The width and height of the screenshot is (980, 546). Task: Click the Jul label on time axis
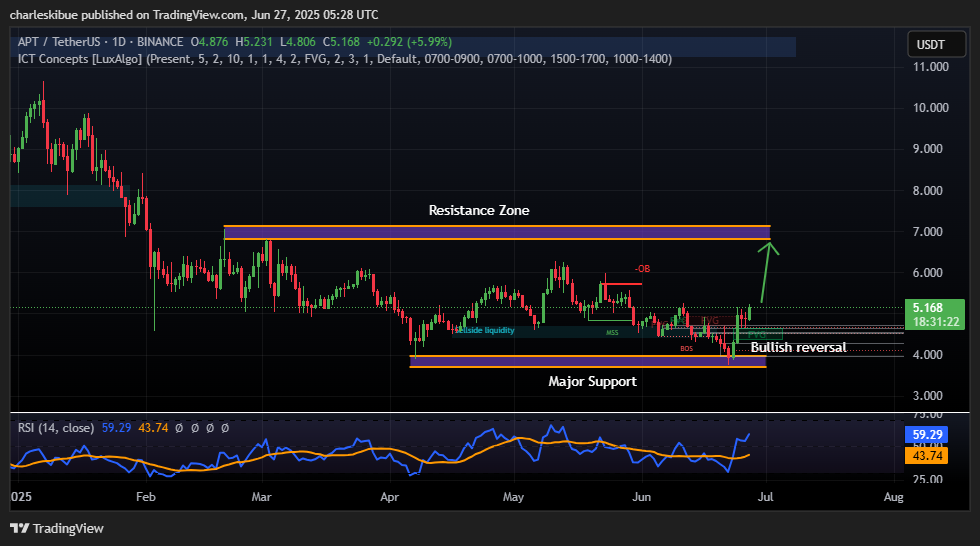pos(765,497)
